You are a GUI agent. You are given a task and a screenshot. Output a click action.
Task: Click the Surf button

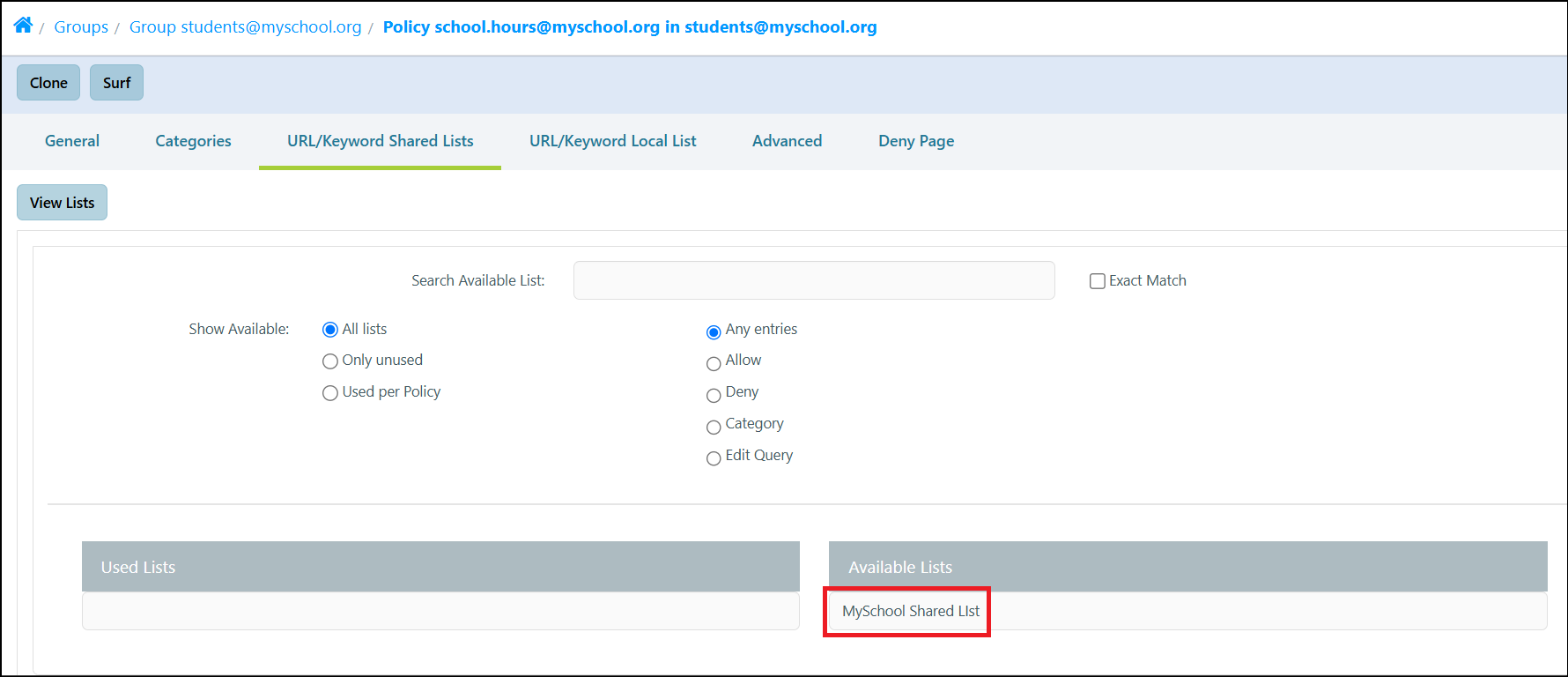click(x=116, y=82)
